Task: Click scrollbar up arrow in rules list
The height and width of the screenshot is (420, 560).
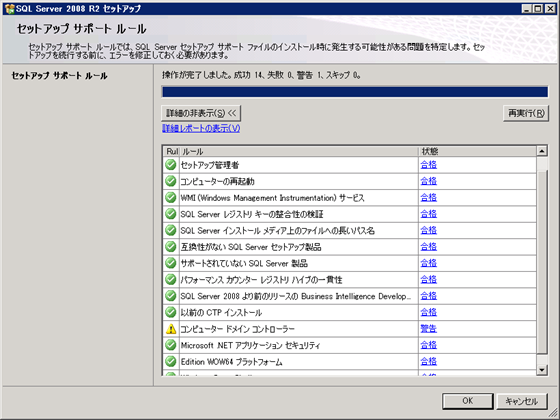Action: coord(542,151)
